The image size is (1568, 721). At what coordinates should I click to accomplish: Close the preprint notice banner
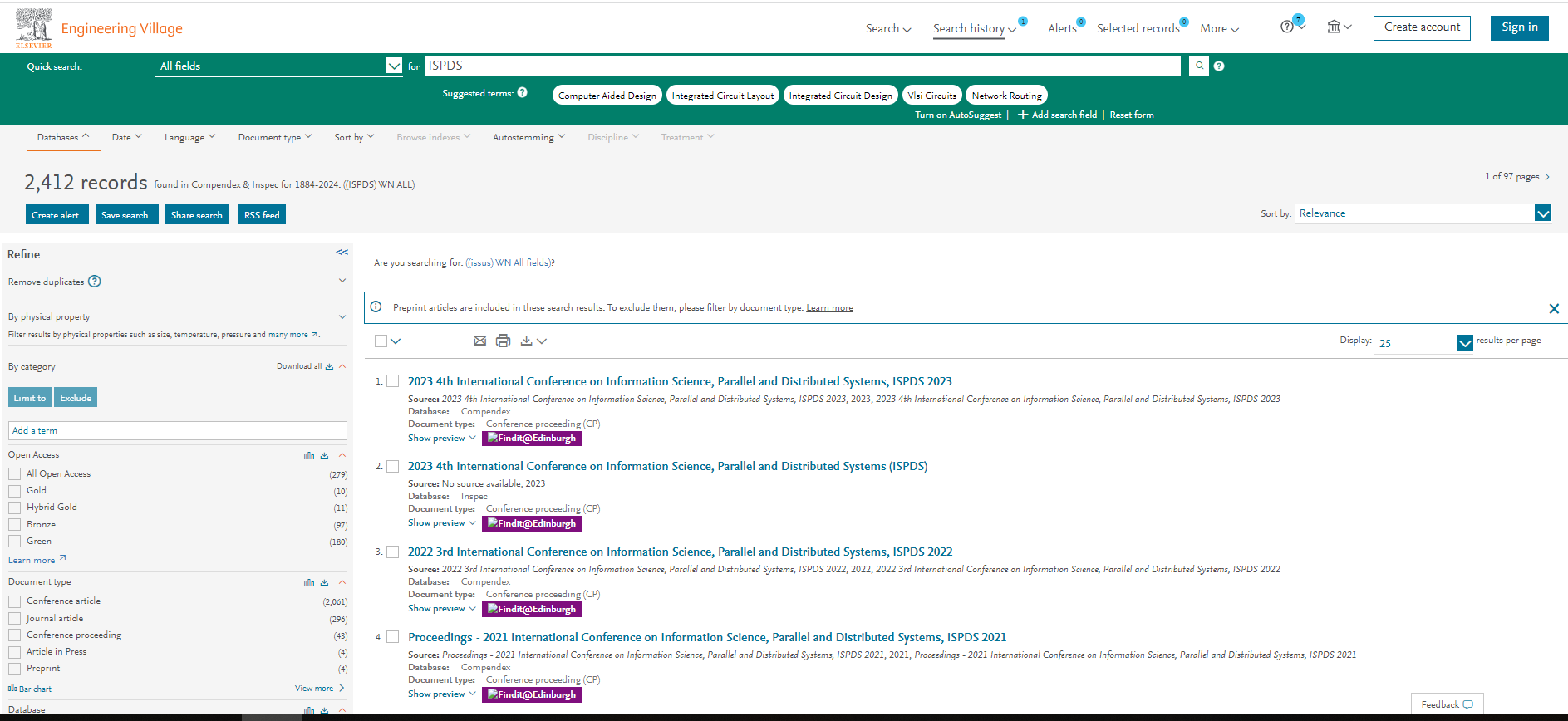(x=1554, y=308)
